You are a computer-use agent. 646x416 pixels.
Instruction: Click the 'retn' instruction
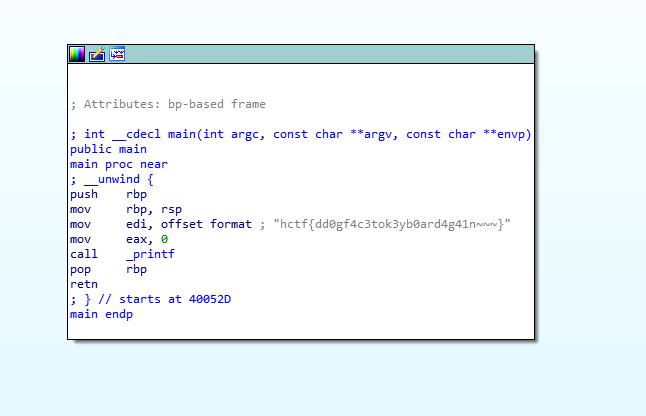[x=84, y=284]
